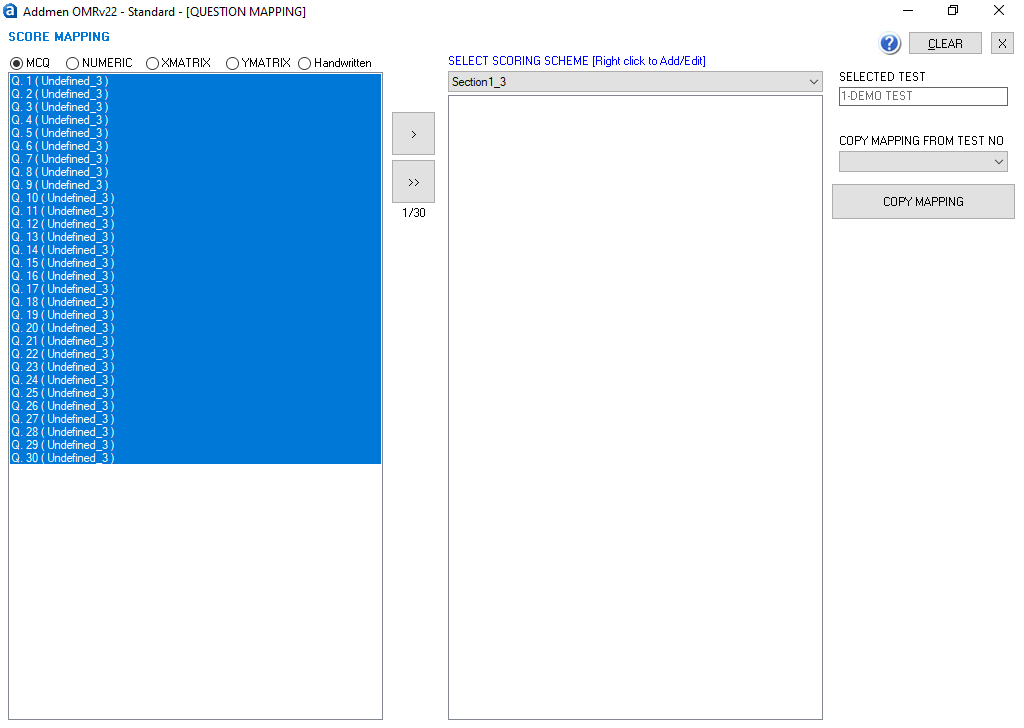Open the blue help question-mark icon
The image size is (1024, 728).
pos(889,44)
